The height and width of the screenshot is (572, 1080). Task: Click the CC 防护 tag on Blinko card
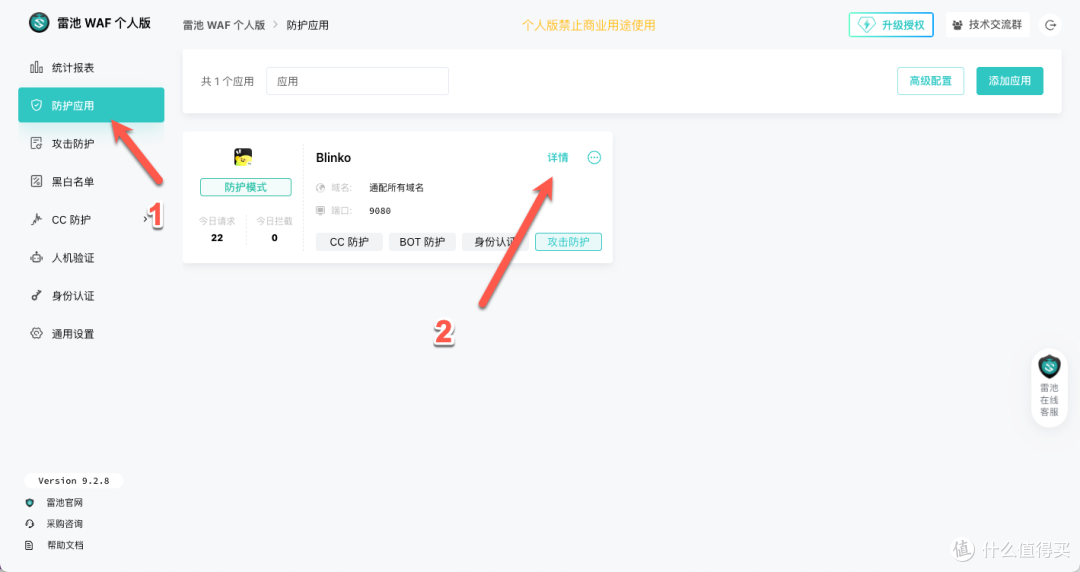[349, 242]
